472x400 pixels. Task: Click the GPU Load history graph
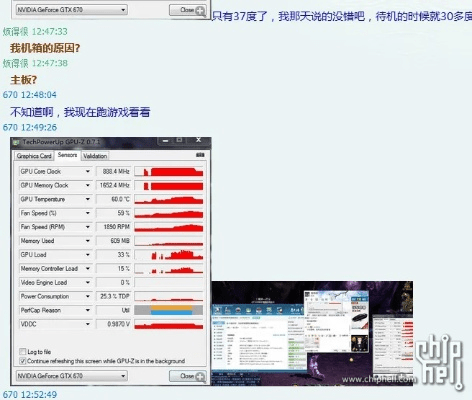coord(169,255)
